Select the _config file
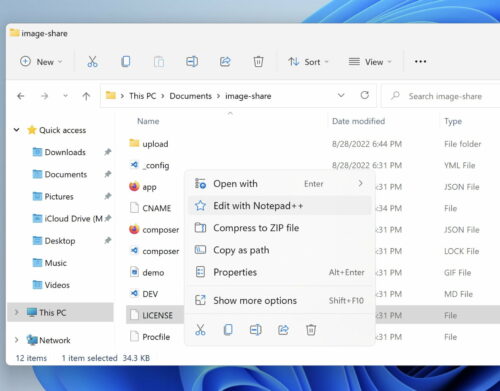Image resolution: width=500 pixels, height=391 pixels. [x=156, y=165]
